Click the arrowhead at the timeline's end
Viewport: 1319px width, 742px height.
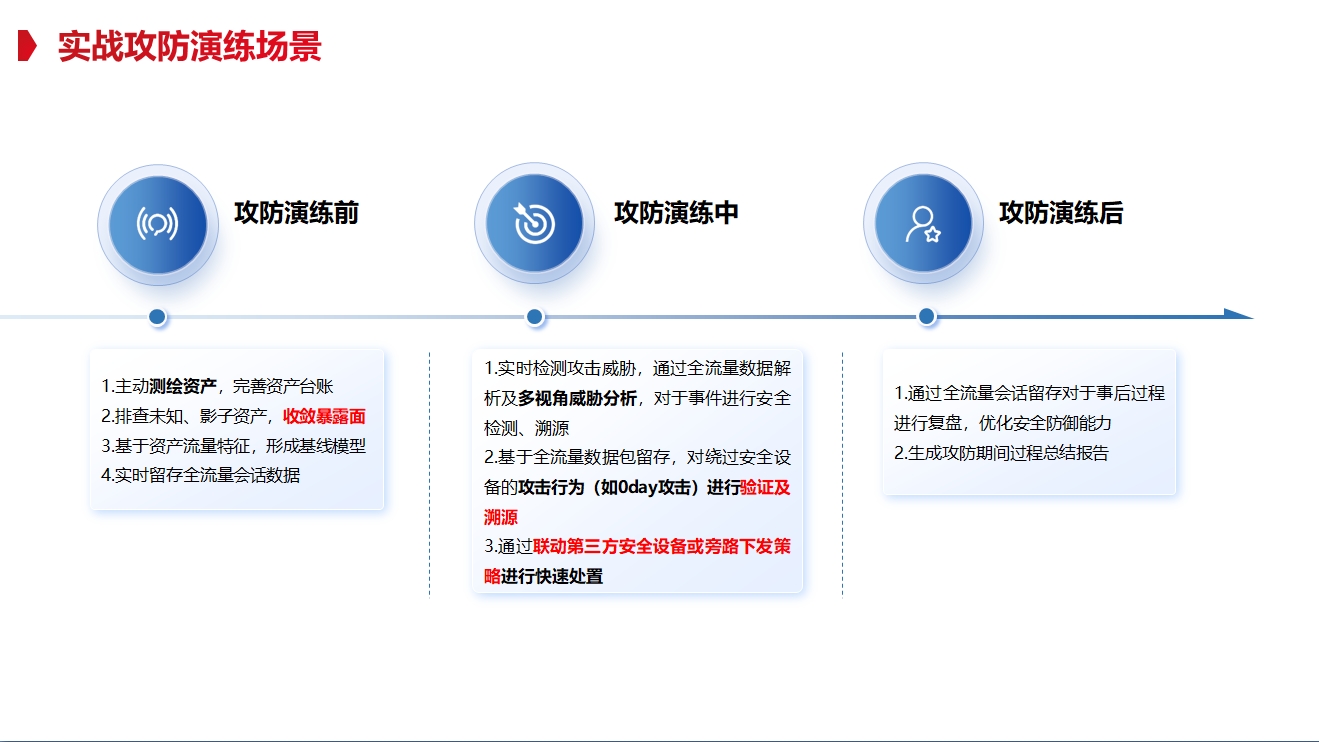[x=1238, y=314]
